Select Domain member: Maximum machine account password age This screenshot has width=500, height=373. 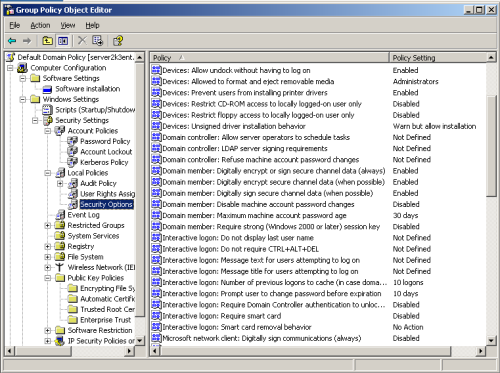point(254,215)
